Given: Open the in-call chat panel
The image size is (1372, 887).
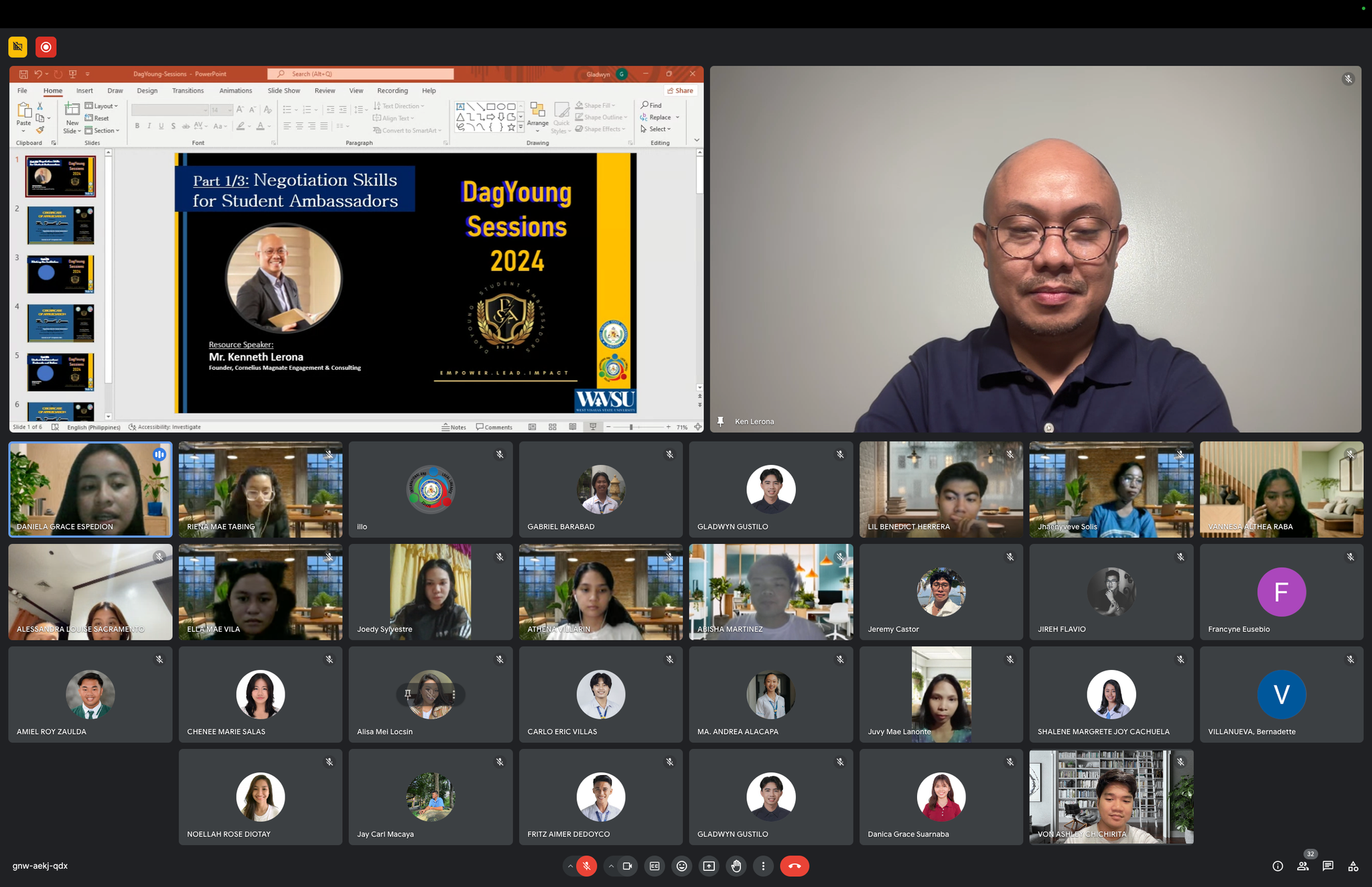Looking at the screenshot, I should [x=1328, y=866].
